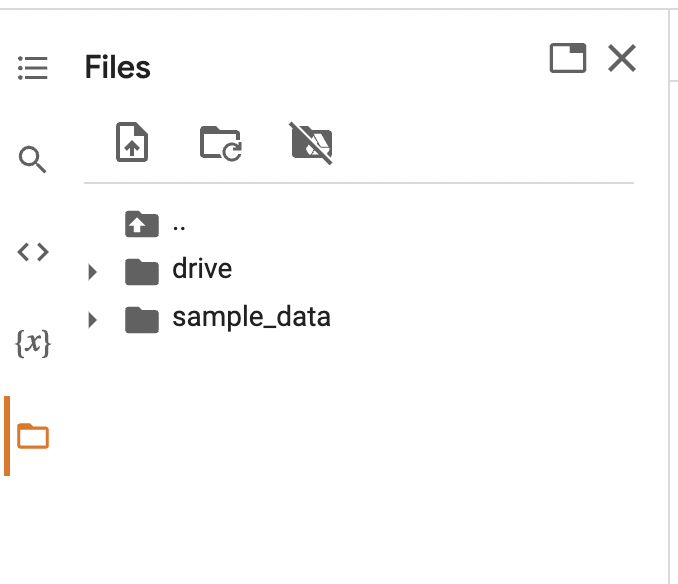
Task: Click the Files panel heading
Action: click(x=118, y=68)
